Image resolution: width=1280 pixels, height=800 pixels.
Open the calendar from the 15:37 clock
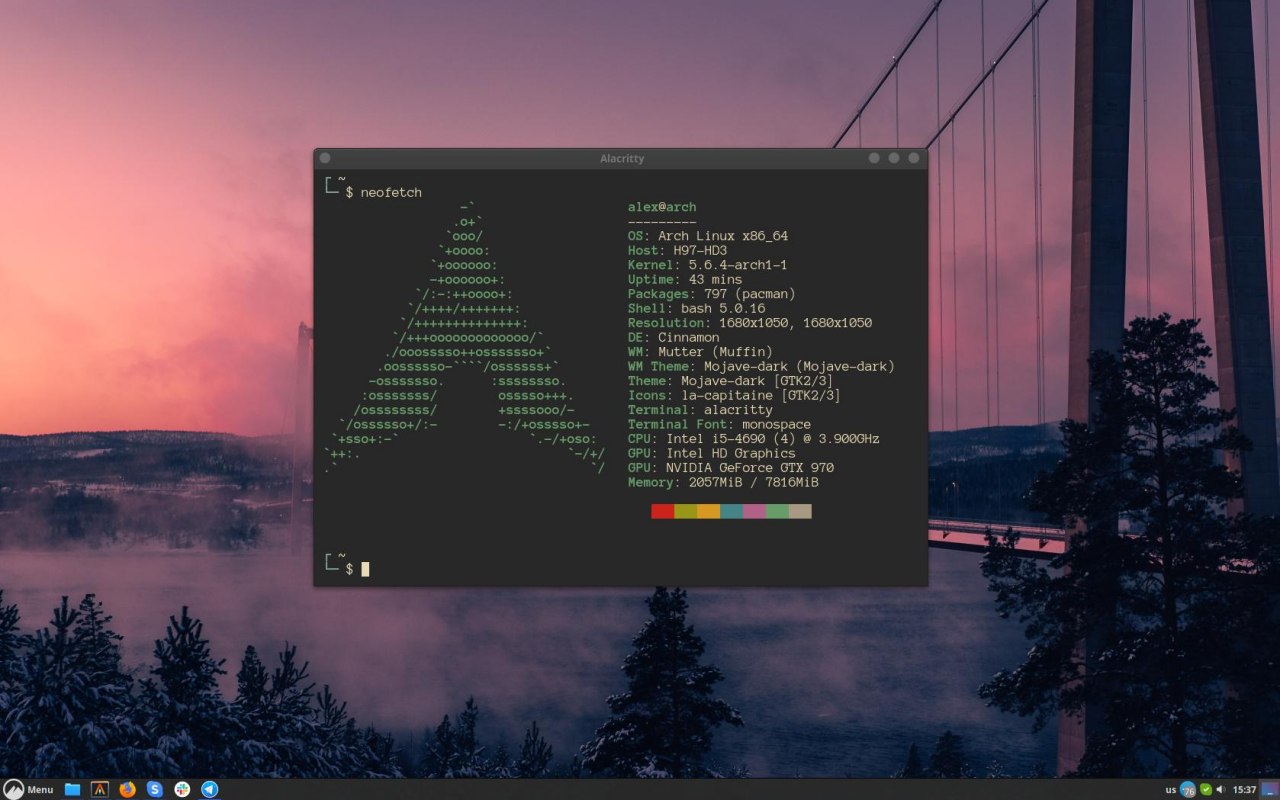[x=1245, y=790]
